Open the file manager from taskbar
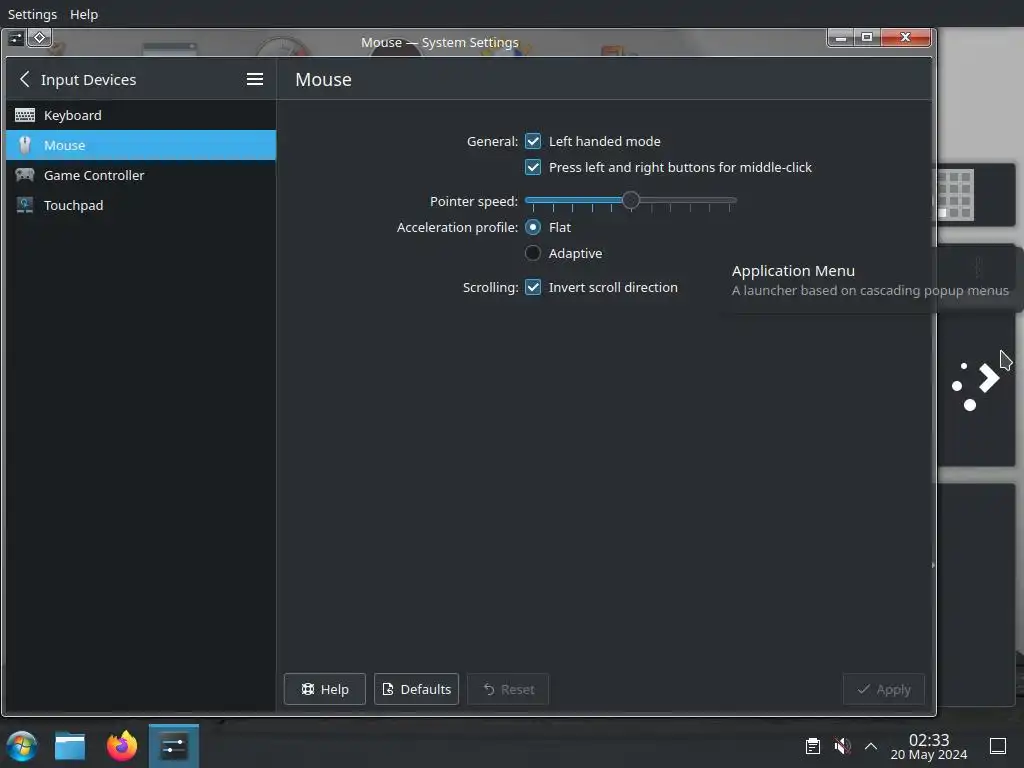 [x=70, y=746]
